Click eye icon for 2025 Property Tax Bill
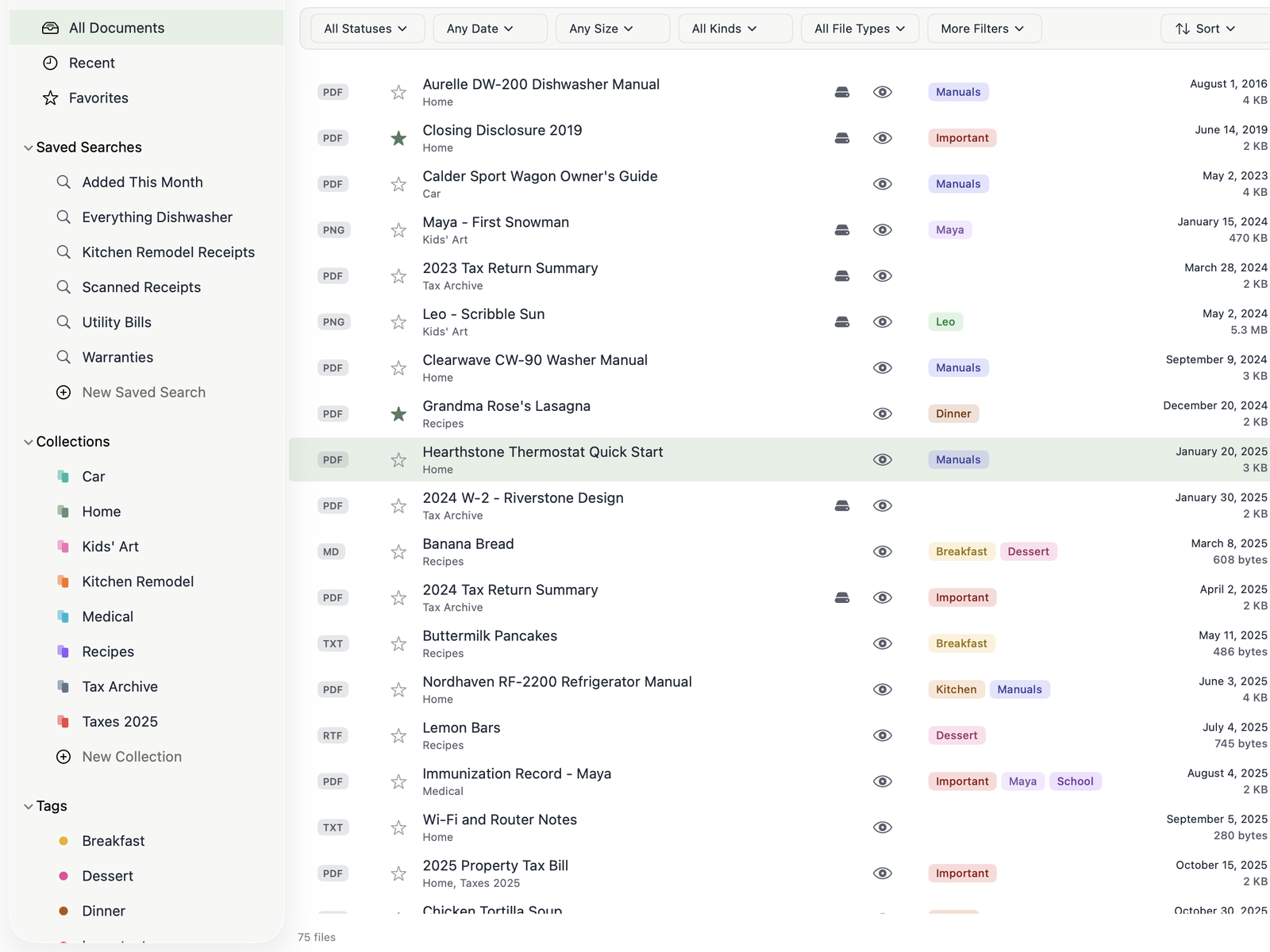This screenshot has width=1270, height=952. point(883,873)
